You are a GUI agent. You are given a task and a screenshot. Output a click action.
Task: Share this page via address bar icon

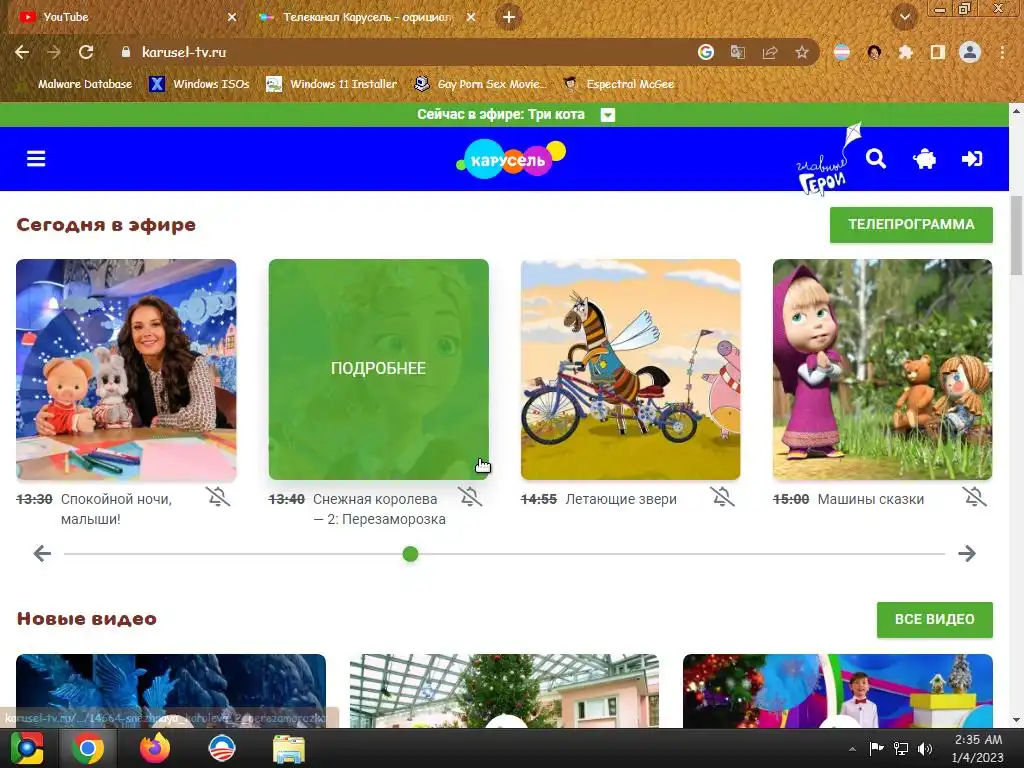pyautogui.click(x=770, y=52)
